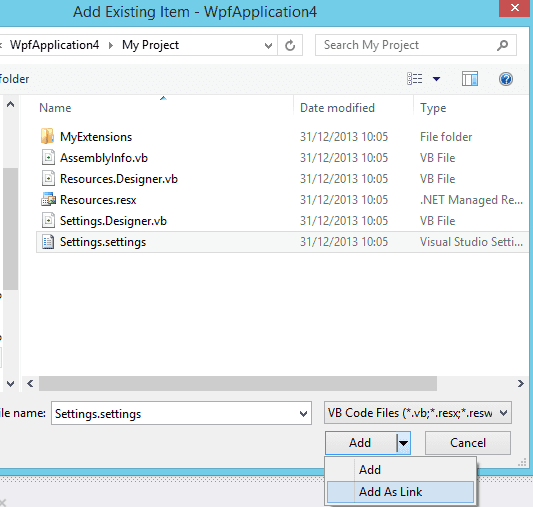Click horizontal scrollbar left arrow
Screen dimensions: 533x507
(30, 384)
